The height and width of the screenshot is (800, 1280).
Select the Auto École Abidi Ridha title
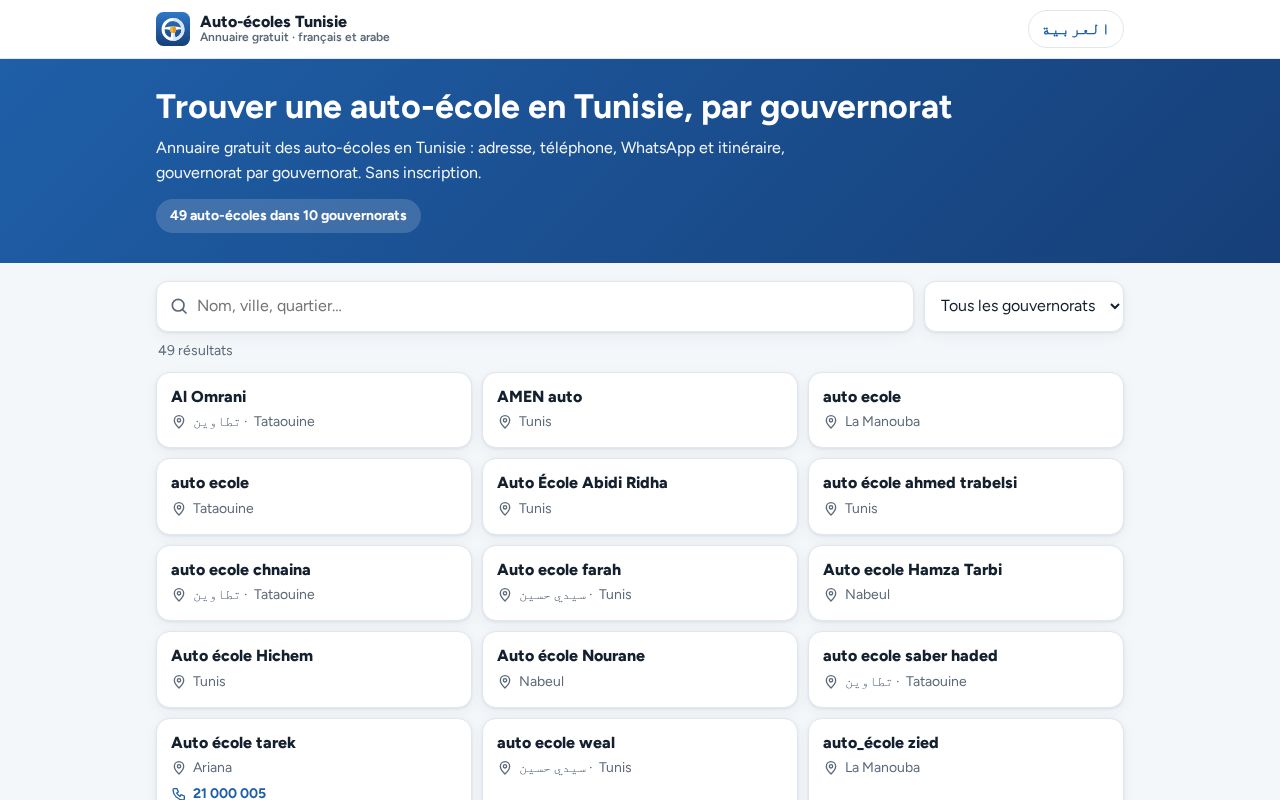coord(582,483)
